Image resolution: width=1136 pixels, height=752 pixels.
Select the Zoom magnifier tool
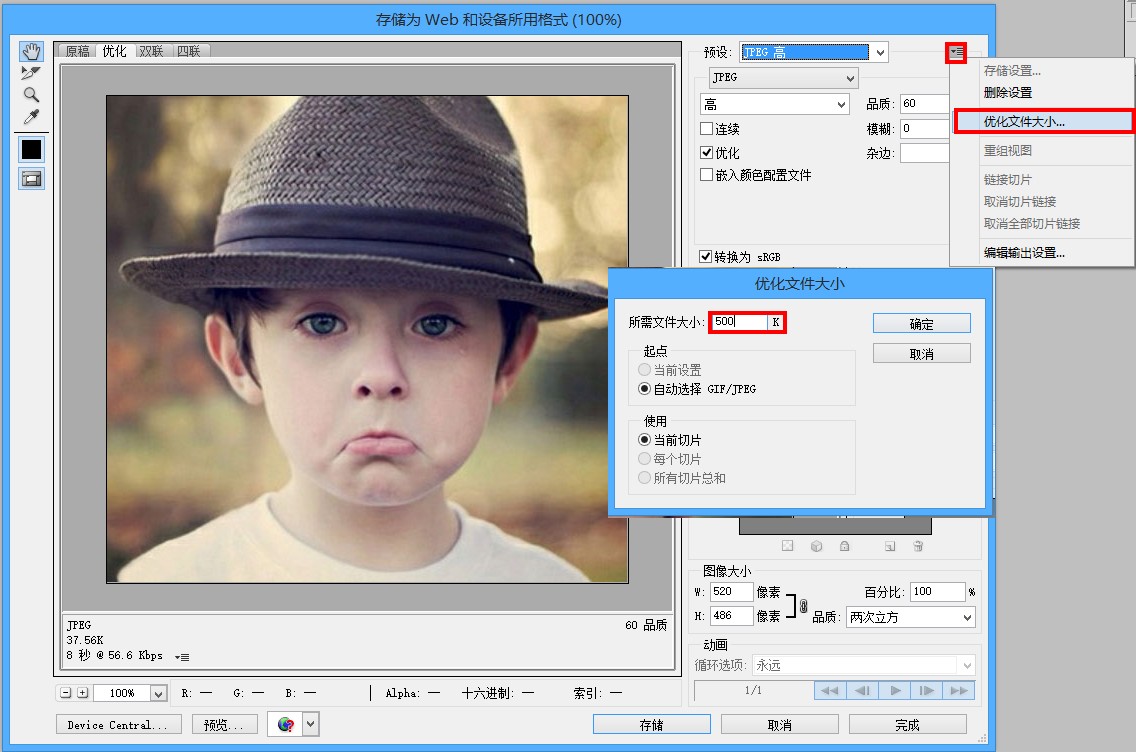click(x=31, y=95)
